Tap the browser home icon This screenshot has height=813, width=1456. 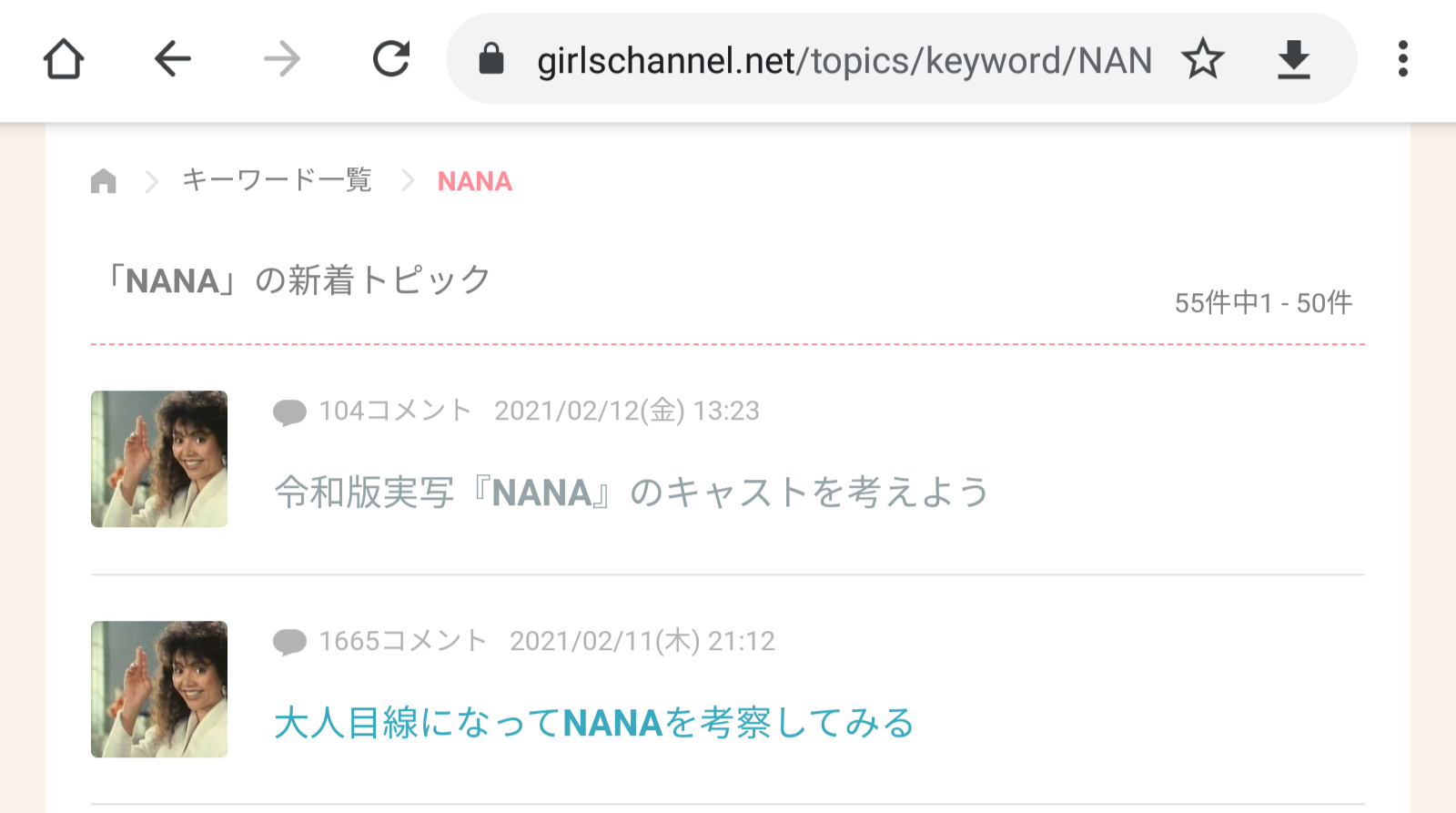coord(64,60)
